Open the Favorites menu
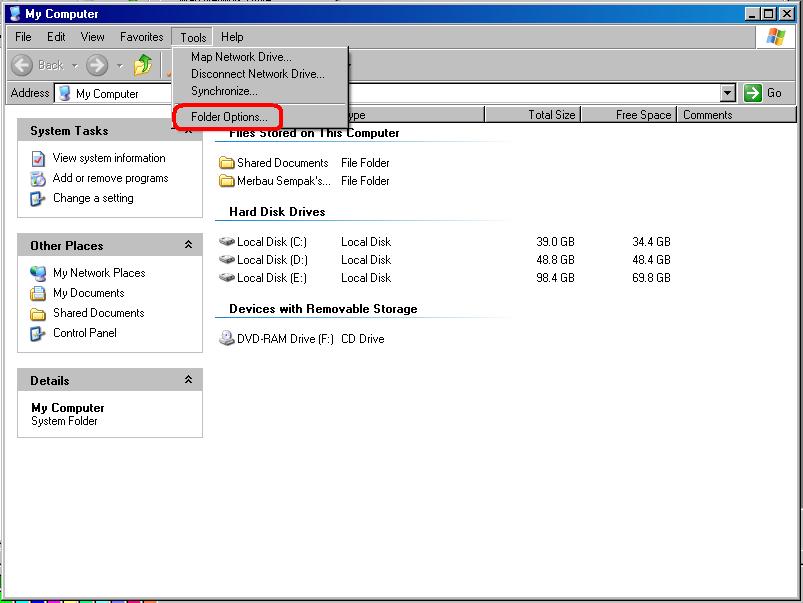Screen dimensions: 803x603 141,37
